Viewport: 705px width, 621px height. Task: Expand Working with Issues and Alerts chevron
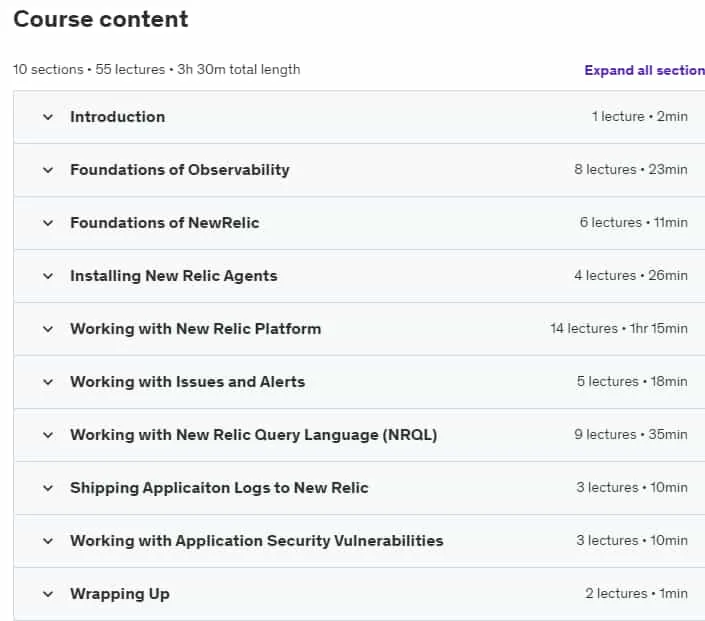48,383
